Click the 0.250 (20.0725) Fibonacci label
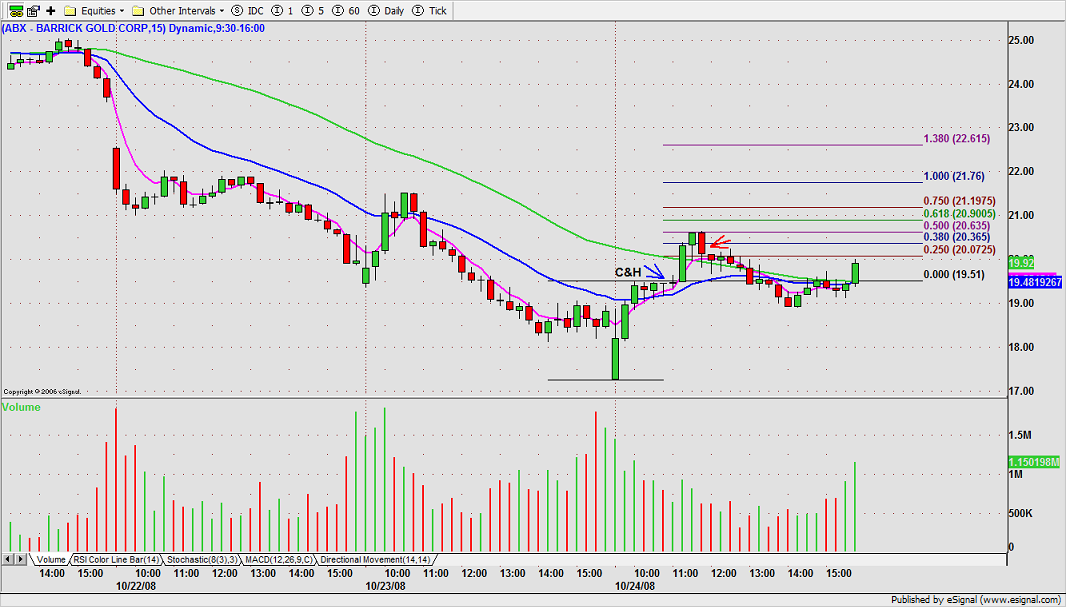Image resolution: width=1066 pixels, height=607 pixels. (959, 251)
